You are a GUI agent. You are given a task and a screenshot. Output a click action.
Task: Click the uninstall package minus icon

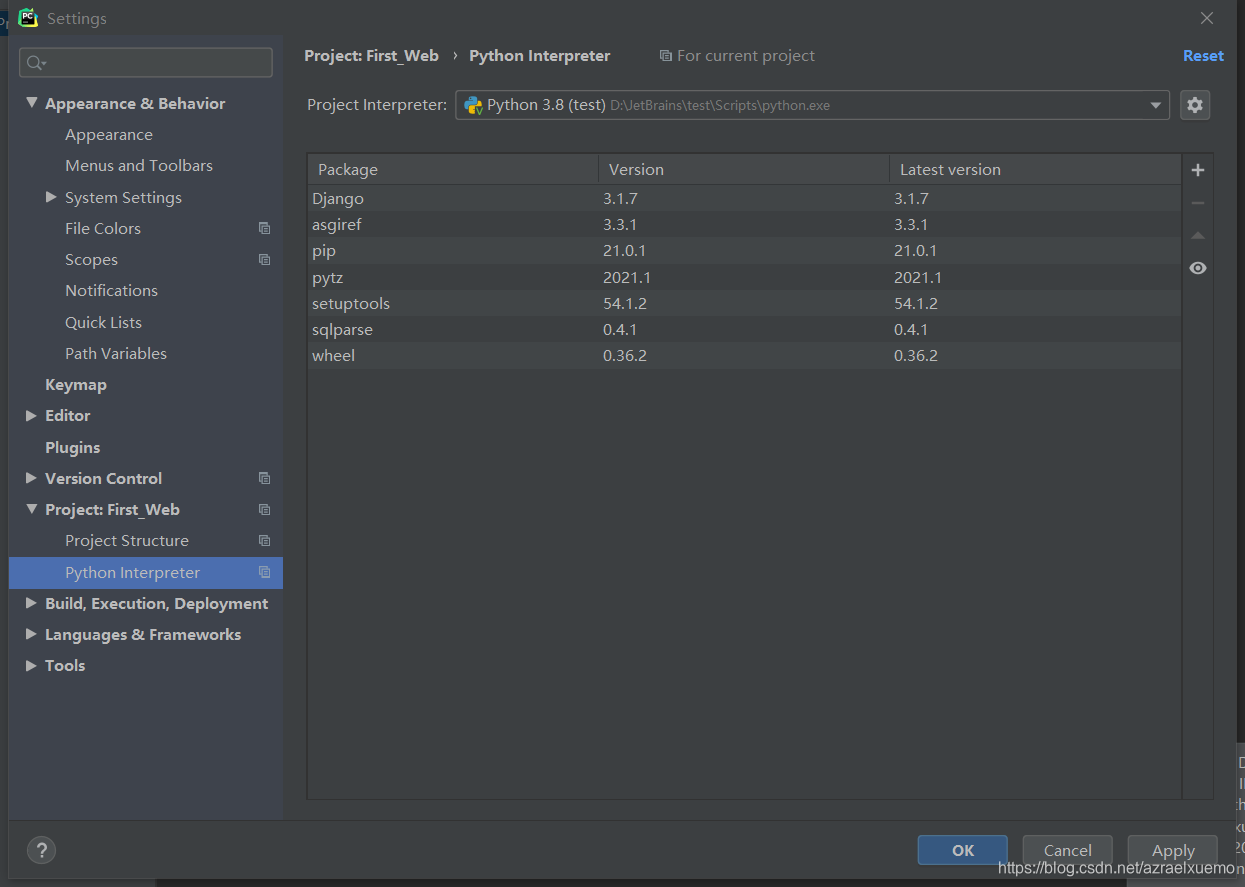point(1197,203)
